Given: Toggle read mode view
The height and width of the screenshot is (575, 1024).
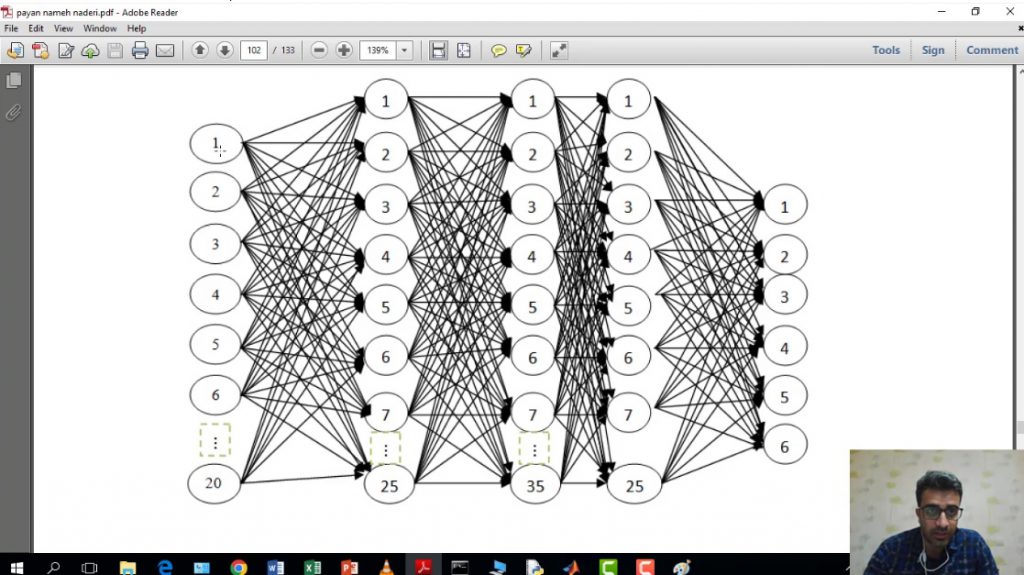Looking at the screenshot, I should click(x=559, y=50).
